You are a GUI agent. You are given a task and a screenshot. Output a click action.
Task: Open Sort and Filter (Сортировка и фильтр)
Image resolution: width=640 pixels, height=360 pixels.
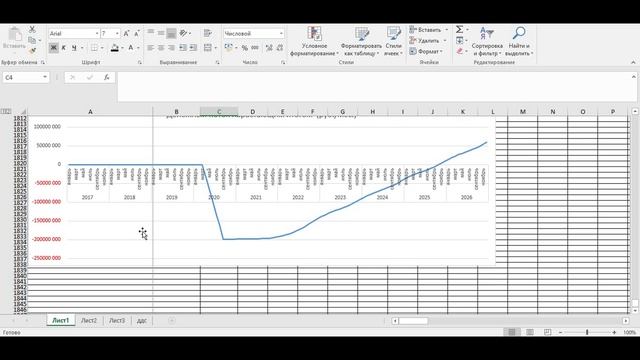[x=487, y=41]
